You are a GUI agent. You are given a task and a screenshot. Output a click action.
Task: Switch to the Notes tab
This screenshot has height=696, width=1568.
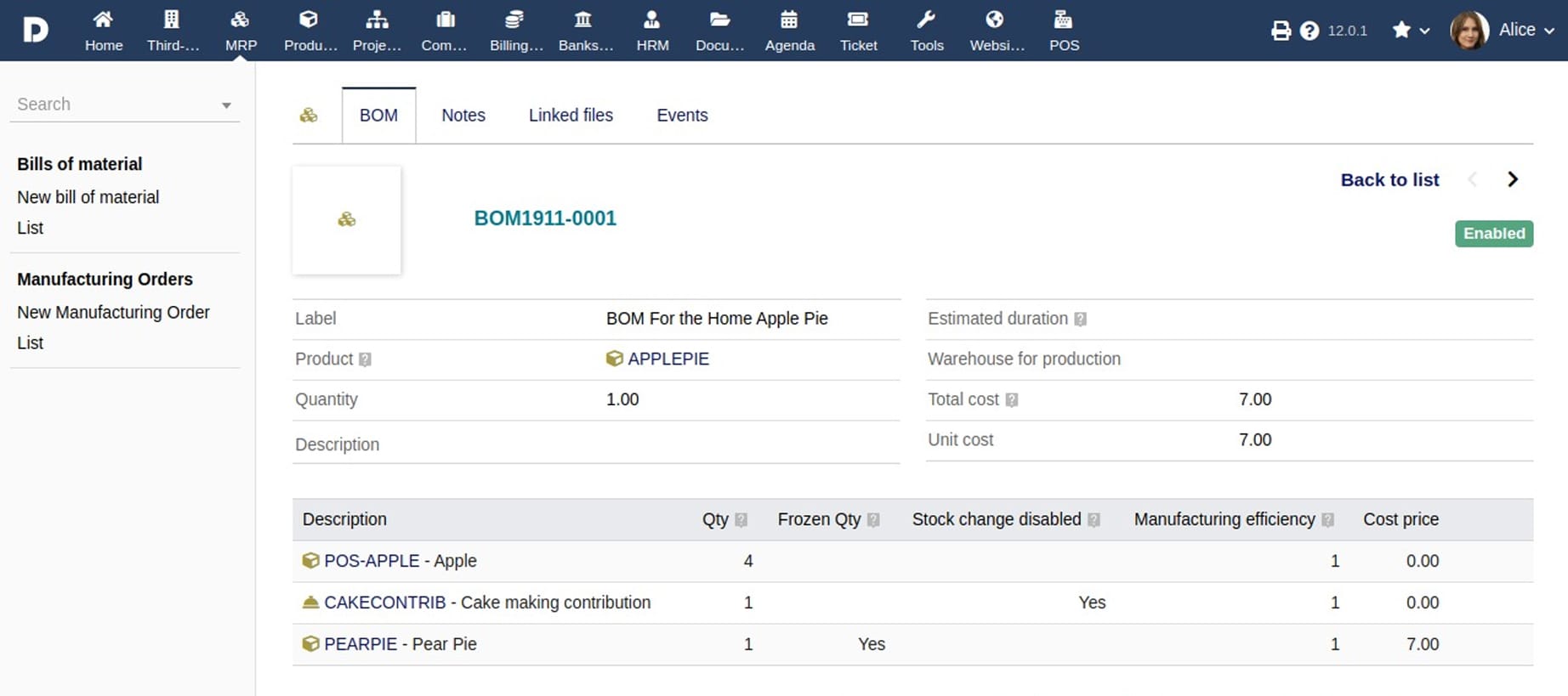pos(463,116)
